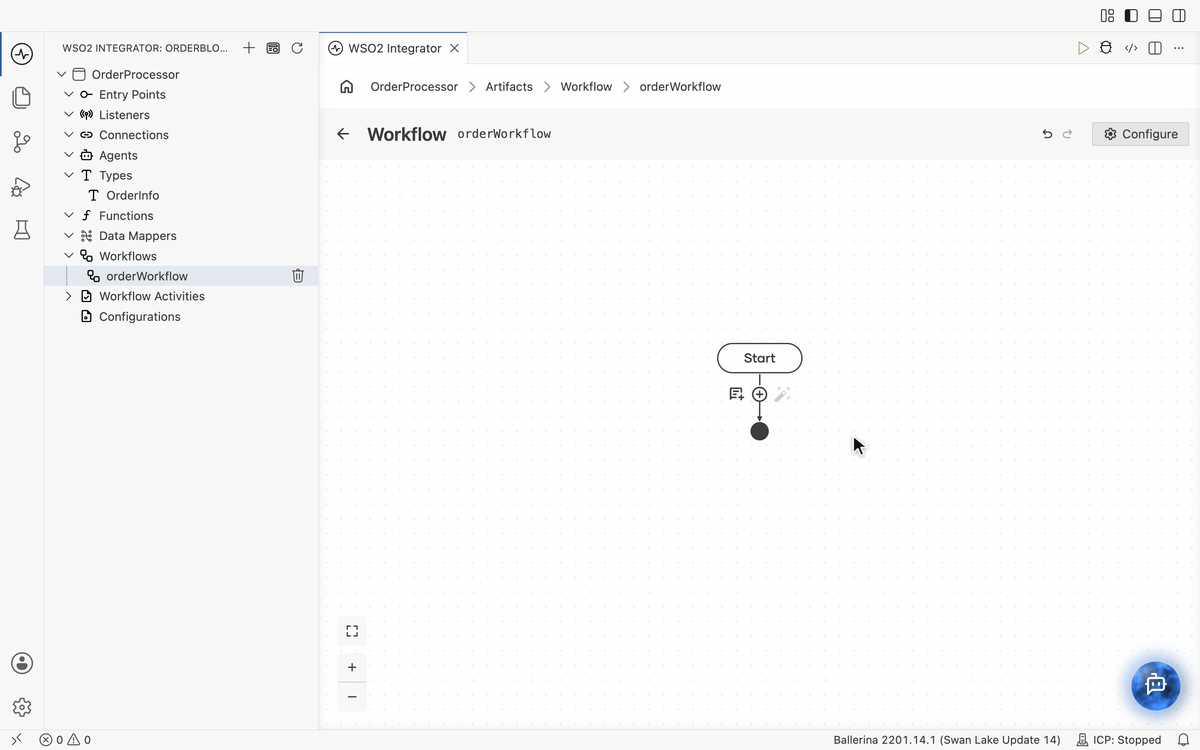Select the WSO2 Integrator editor tab
The width and height of the screenshot is (1200, 750).
tap(393, 48)
